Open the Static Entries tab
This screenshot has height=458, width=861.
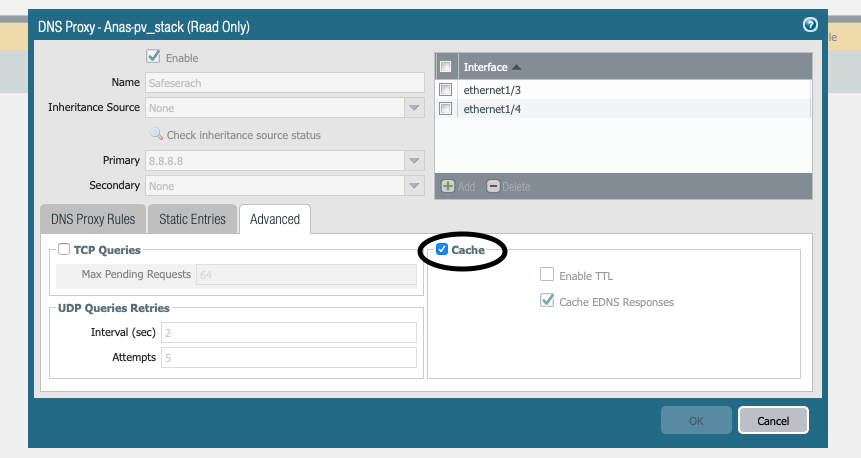coord(193,219)
